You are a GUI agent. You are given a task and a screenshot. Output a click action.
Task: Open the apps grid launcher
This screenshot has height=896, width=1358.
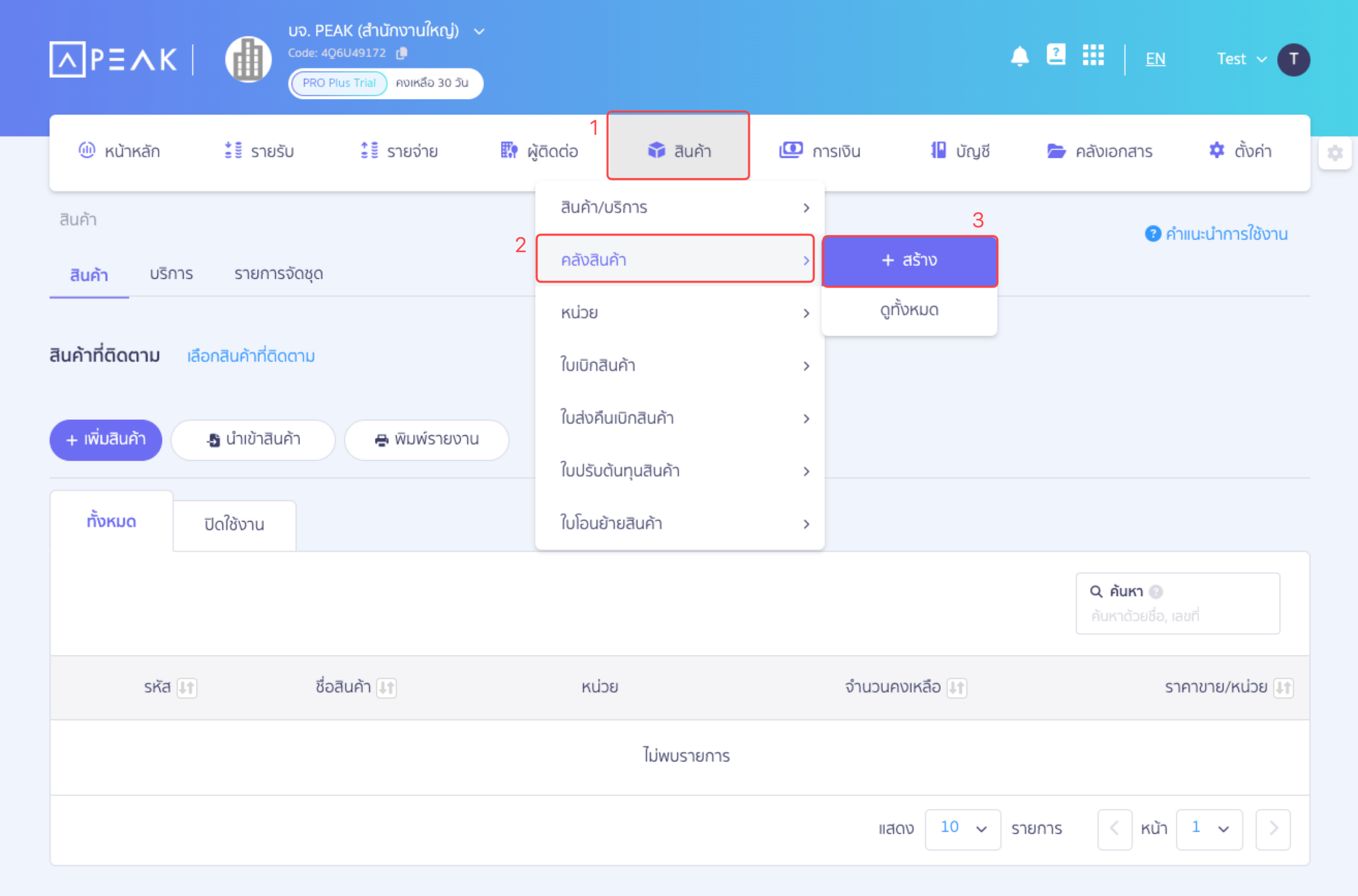(1093, 55)
